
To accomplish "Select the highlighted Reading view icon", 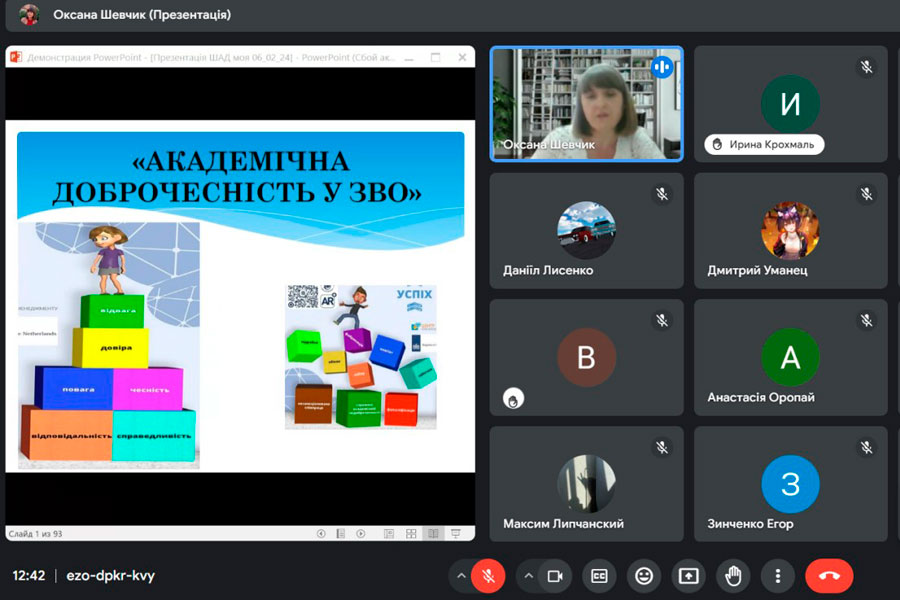I will tap(433, 534).
